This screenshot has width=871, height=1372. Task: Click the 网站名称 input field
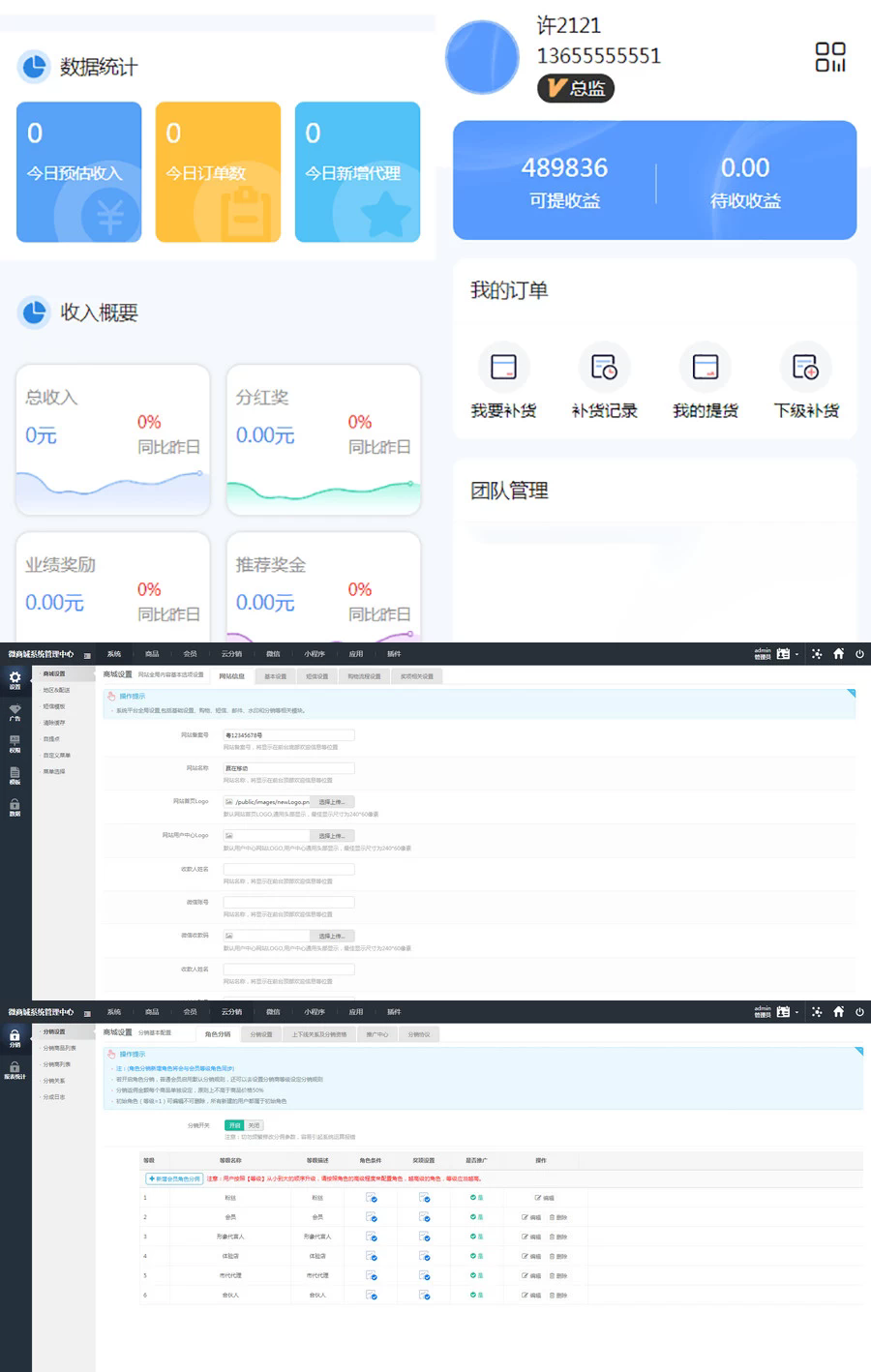[x=286, y=767]
